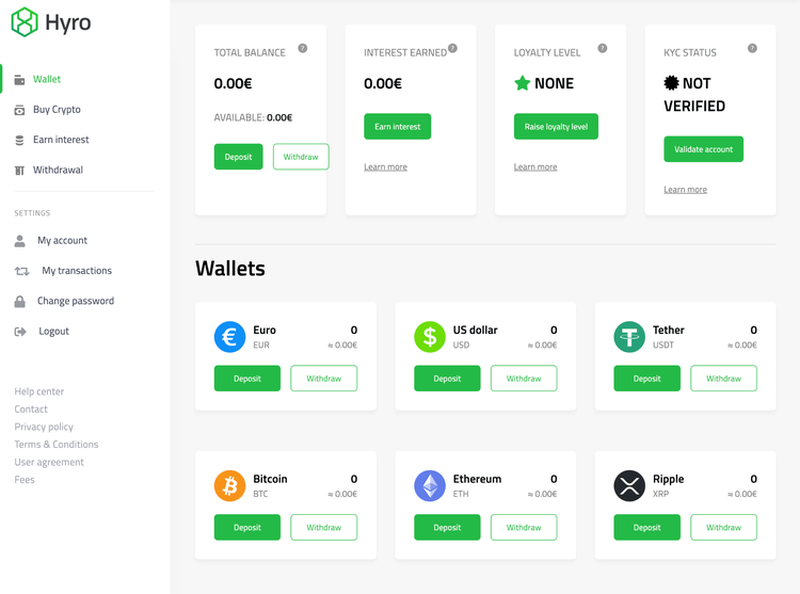The width and height of the screenshot is (800, 594).
Task: Click the US dollar coin icon
Action: click(x=430, y=337)
